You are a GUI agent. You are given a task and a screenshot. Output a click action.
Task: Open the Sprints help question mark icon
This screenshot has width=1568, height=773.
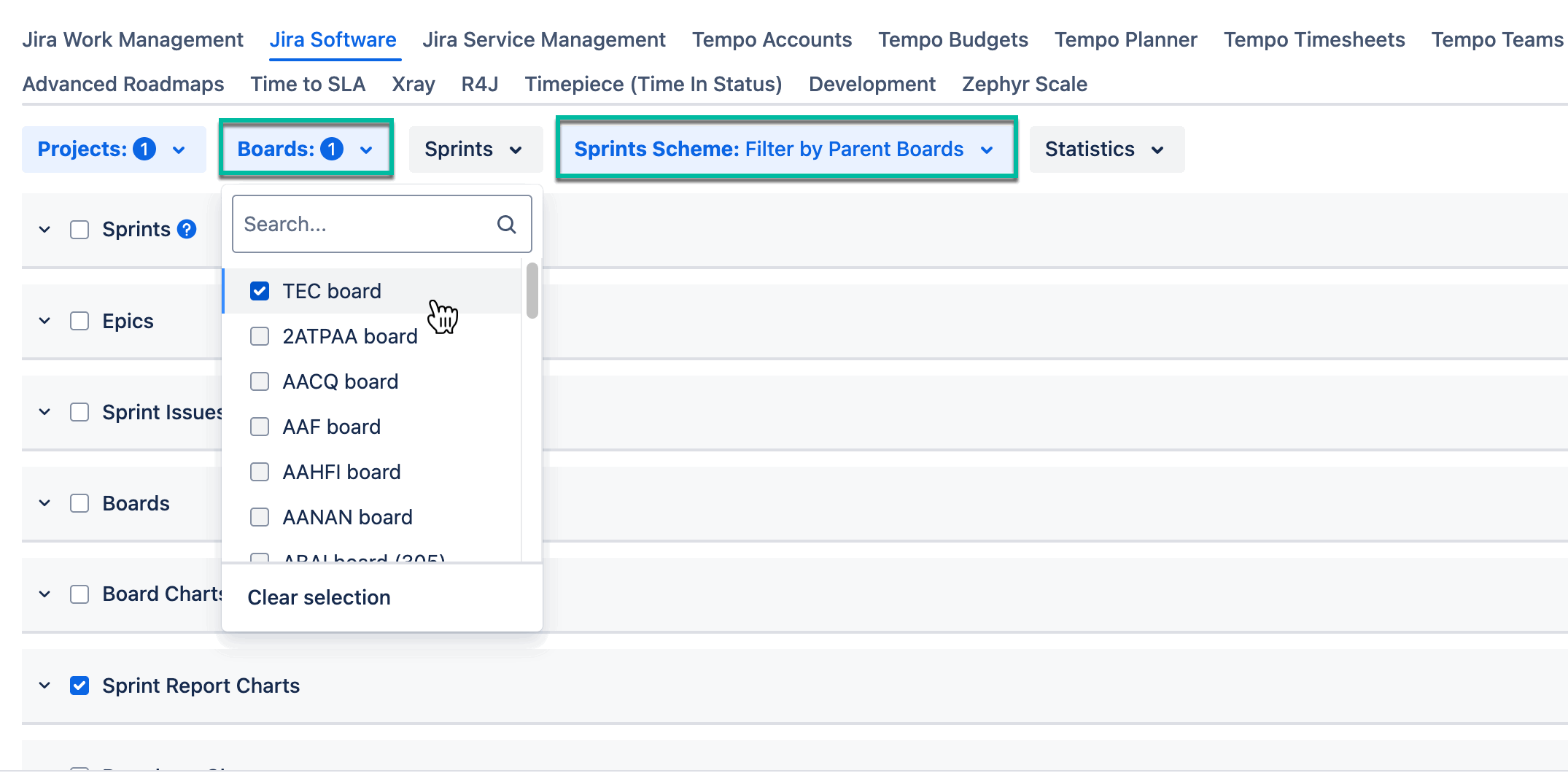pos(187,228)
